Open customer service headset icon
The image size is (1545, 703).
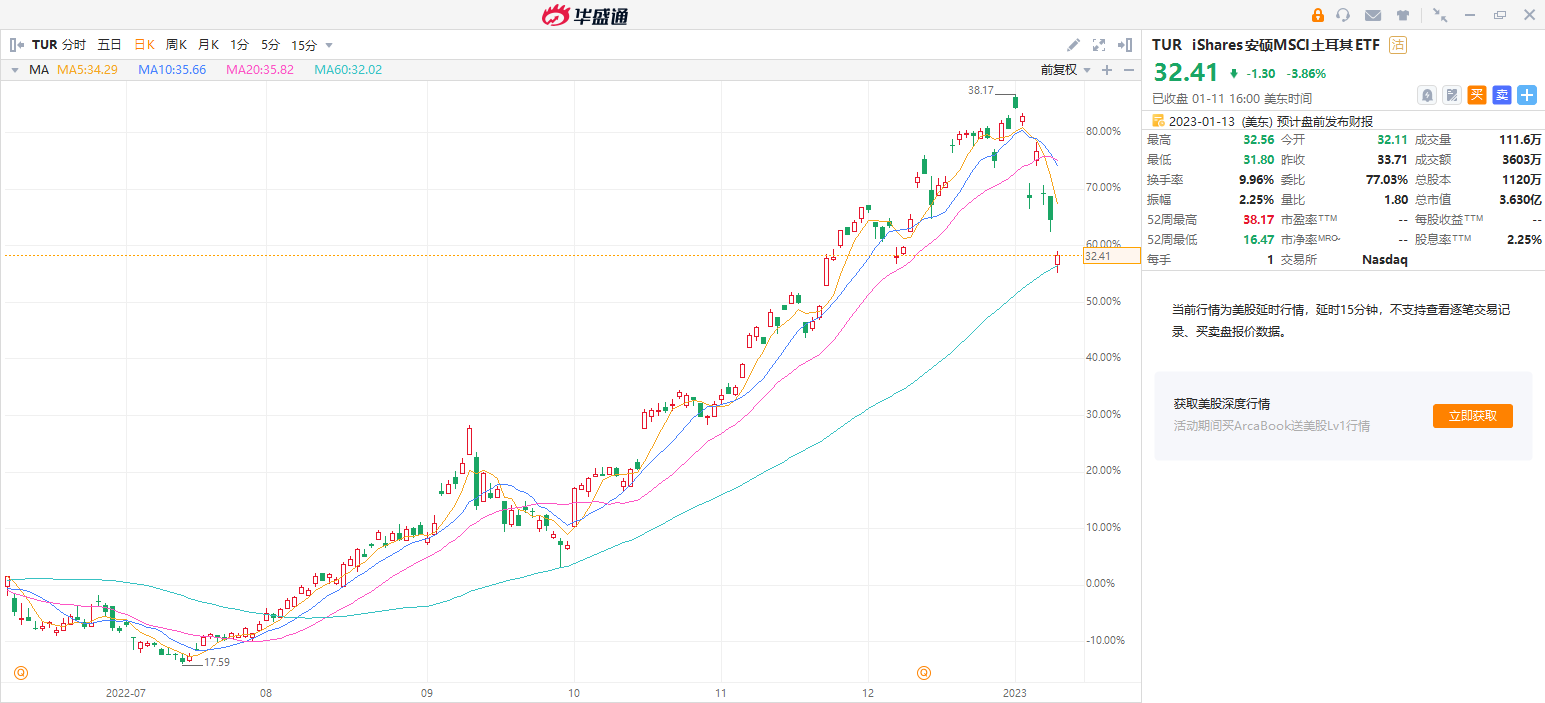pyautogui.click(x=1343, y=15)
